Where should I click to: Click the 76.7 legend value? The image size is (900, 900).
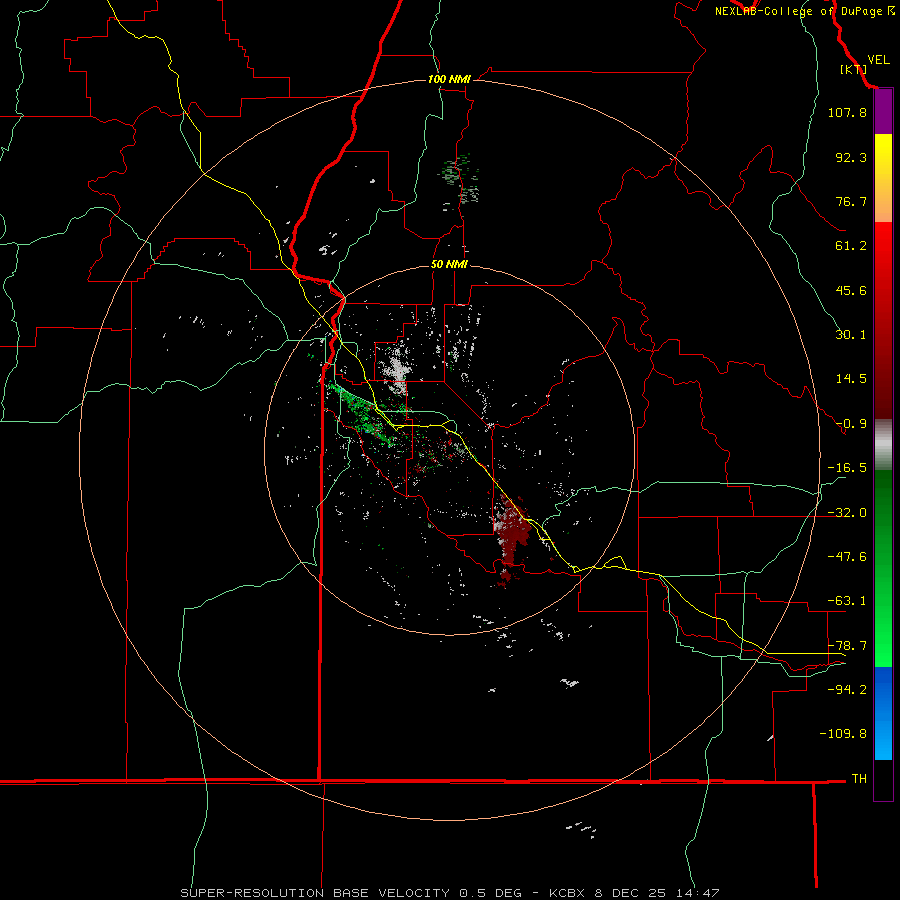(x=851, y=201)
